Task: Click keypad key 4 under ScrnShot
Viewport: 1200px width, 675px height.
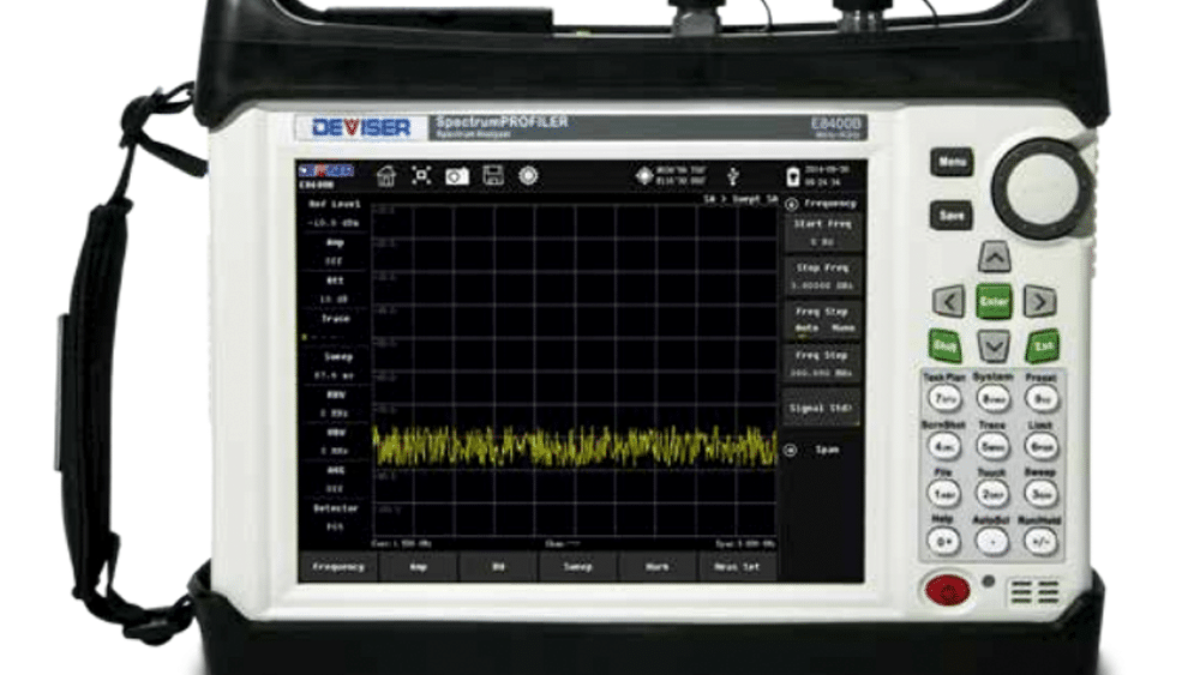Action: (944, 446)
